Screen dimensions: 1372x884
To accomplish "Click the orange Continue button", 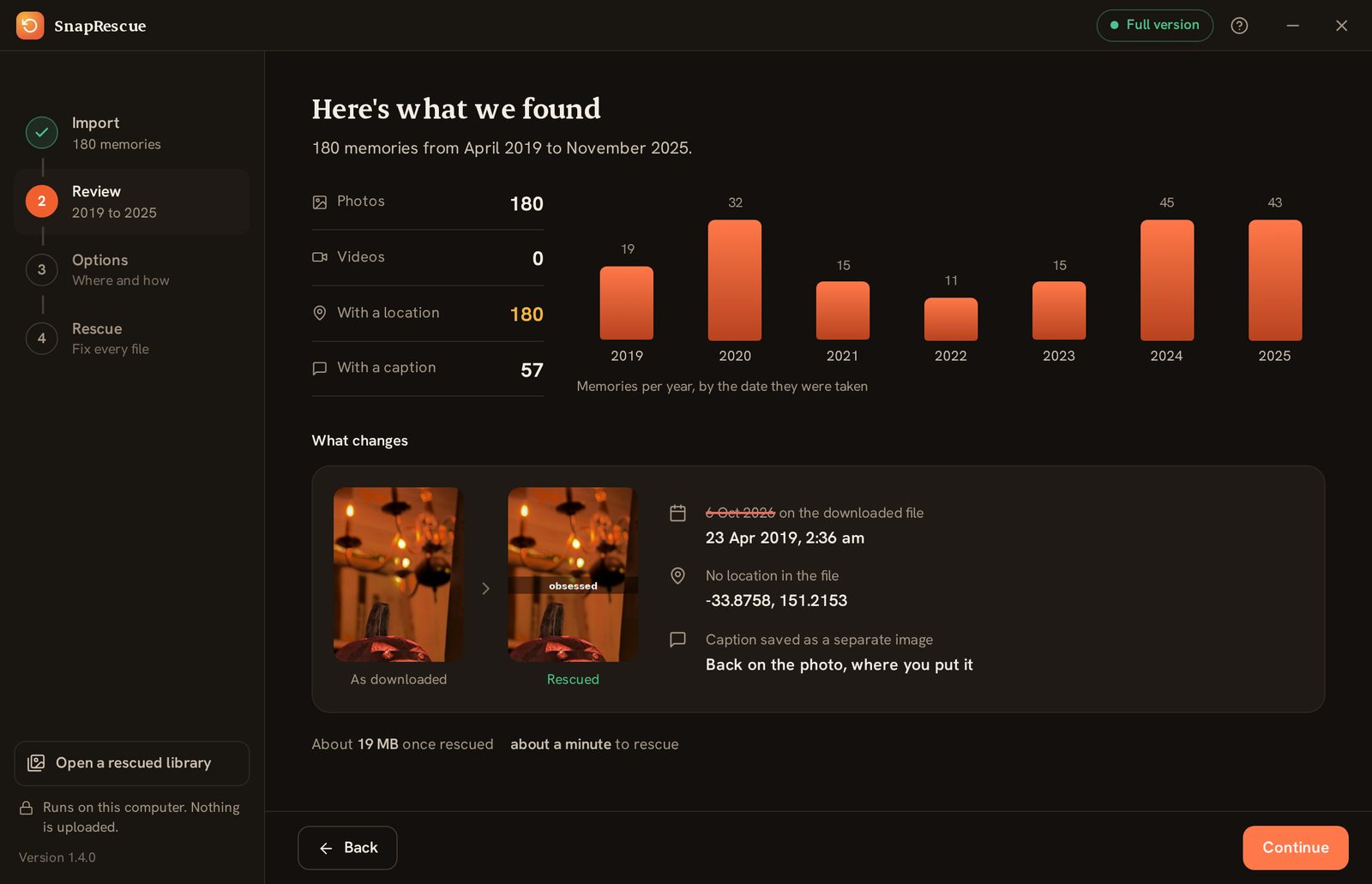I will (1295, 848).
